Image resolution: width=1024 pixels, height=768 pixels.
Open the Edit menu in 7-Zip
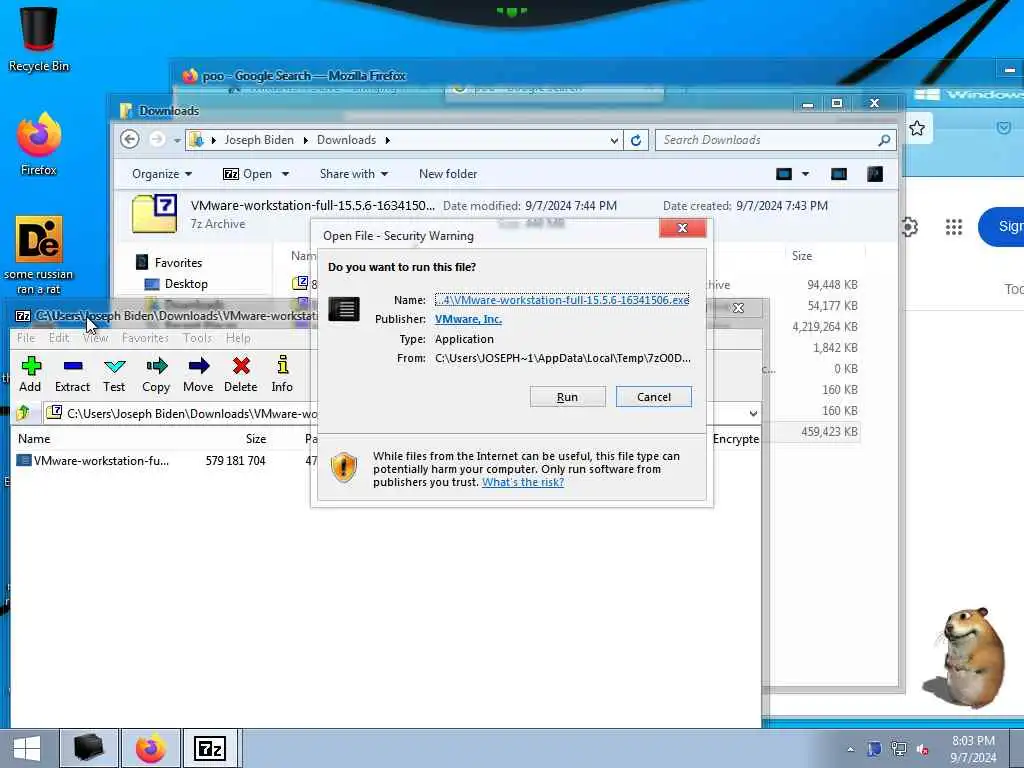click(59, 338)
